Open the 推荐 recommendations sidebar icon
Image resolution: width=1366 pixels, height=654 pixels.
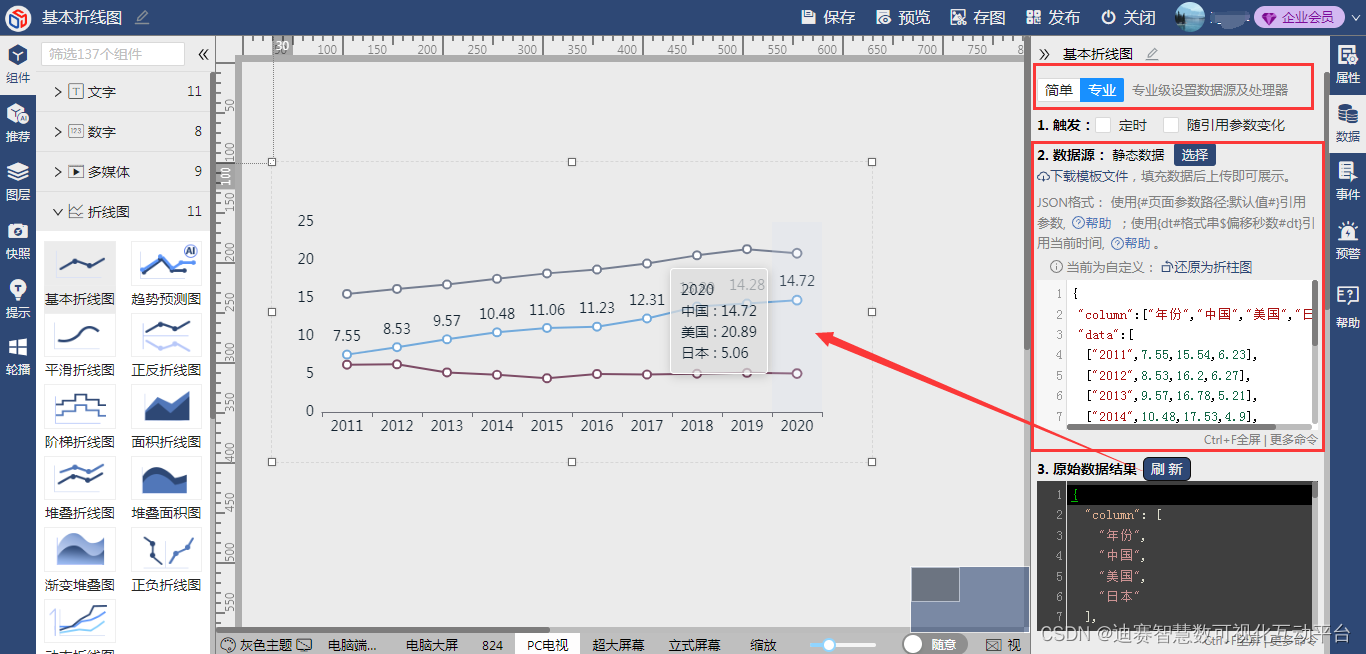coord(18,123)
